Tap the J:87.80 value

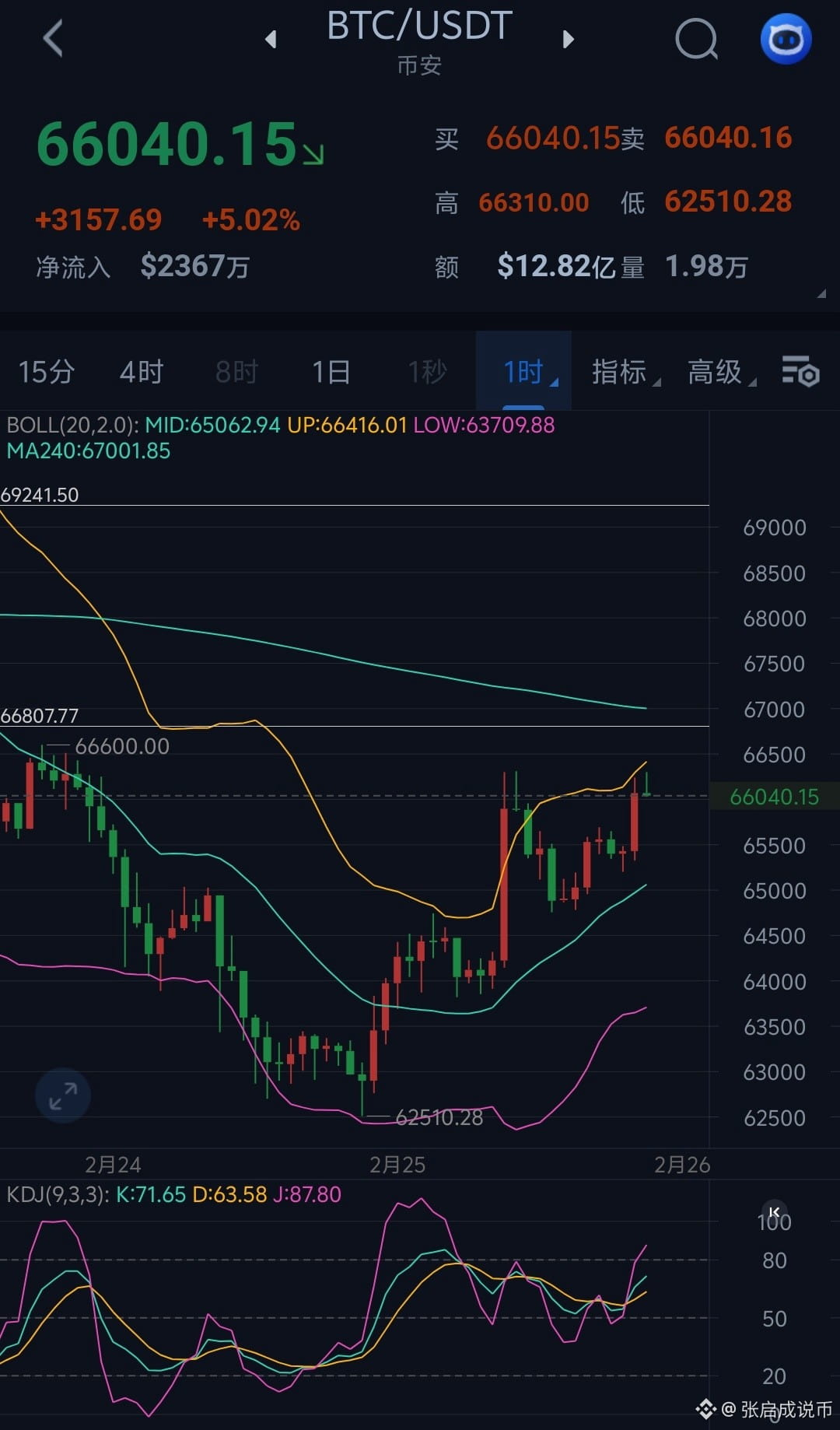[307, 1194]
